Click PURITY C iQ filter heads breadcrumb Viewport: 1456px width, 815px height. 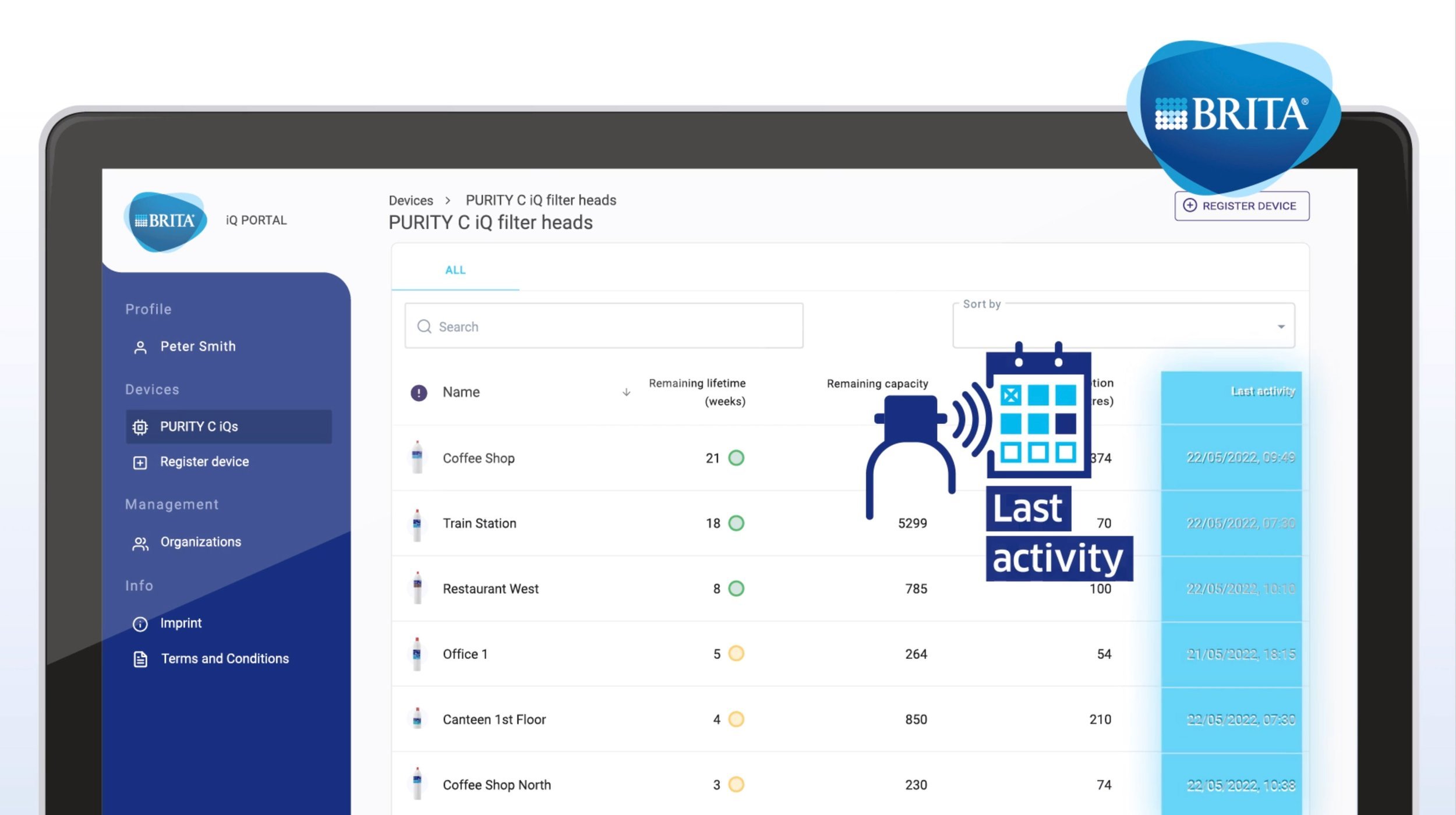541,200
